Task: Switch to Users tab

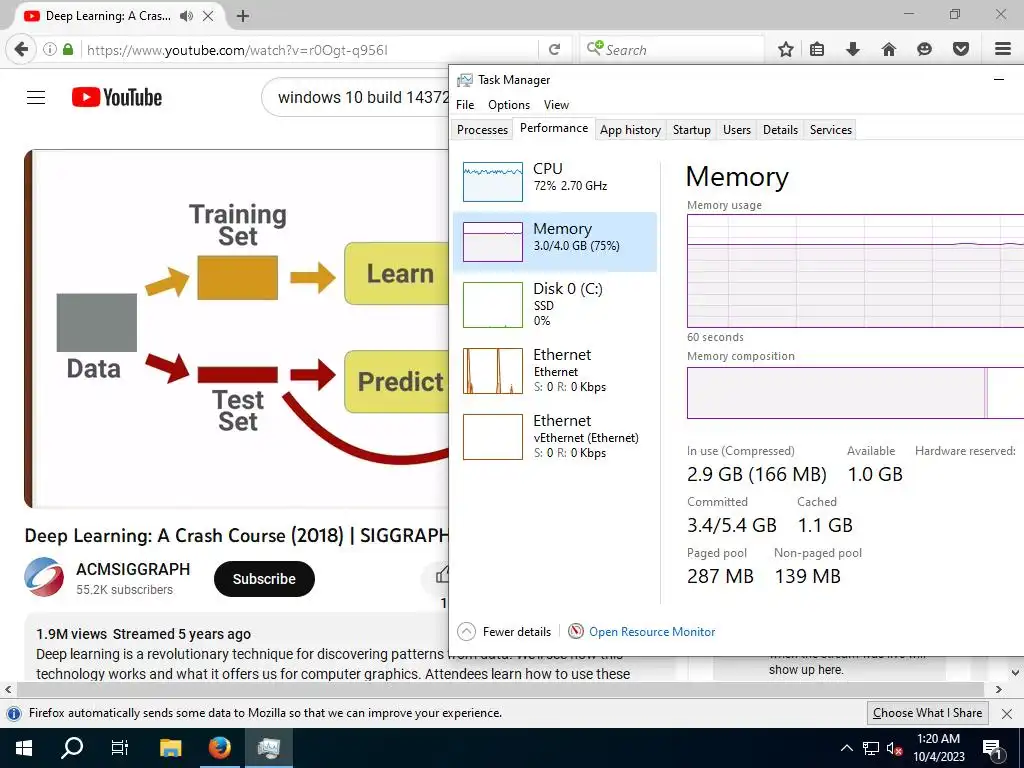Action: [x=737, y=130]
